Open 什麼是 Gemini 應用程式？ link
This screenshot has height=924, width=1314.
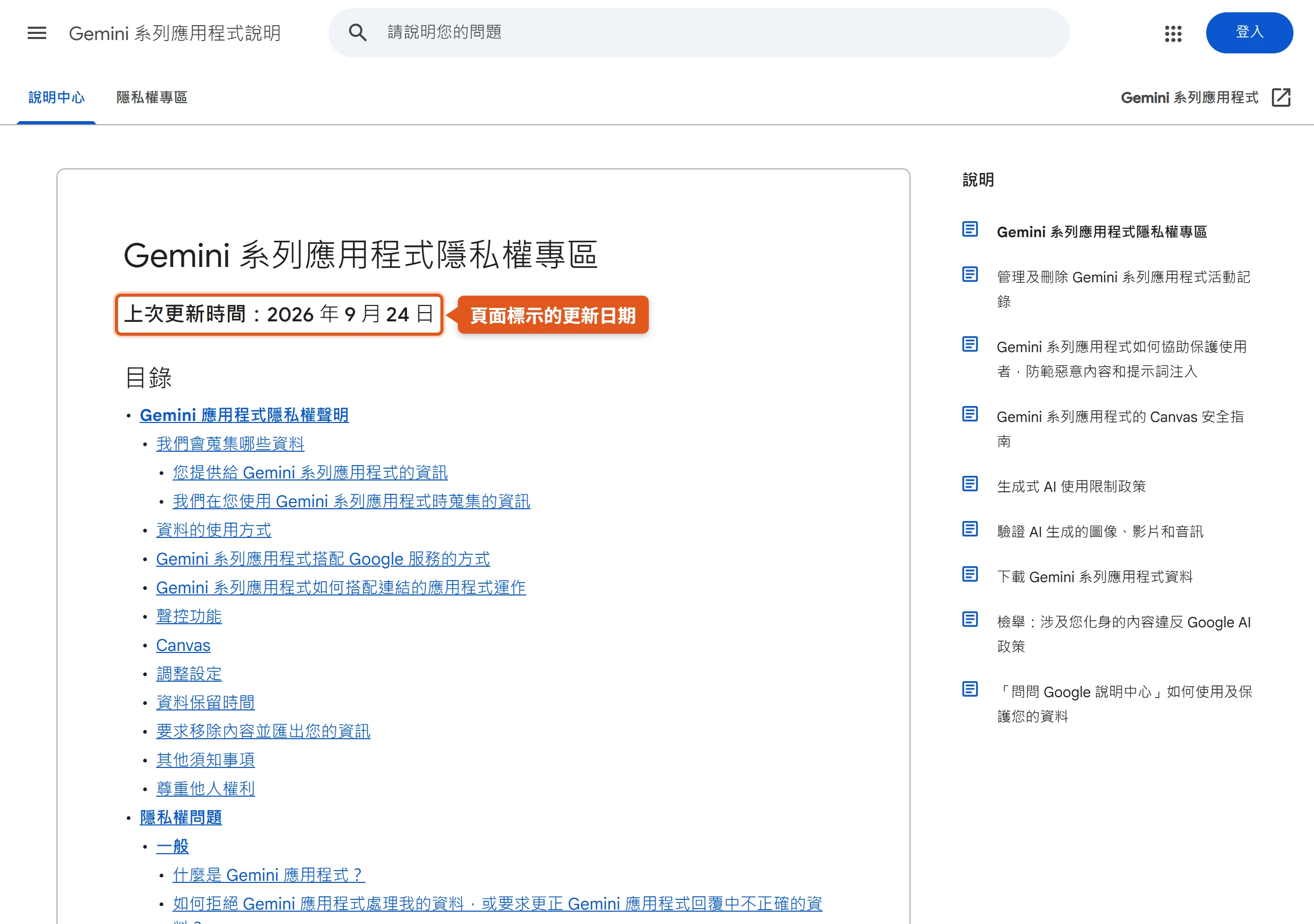coord(269,875)
